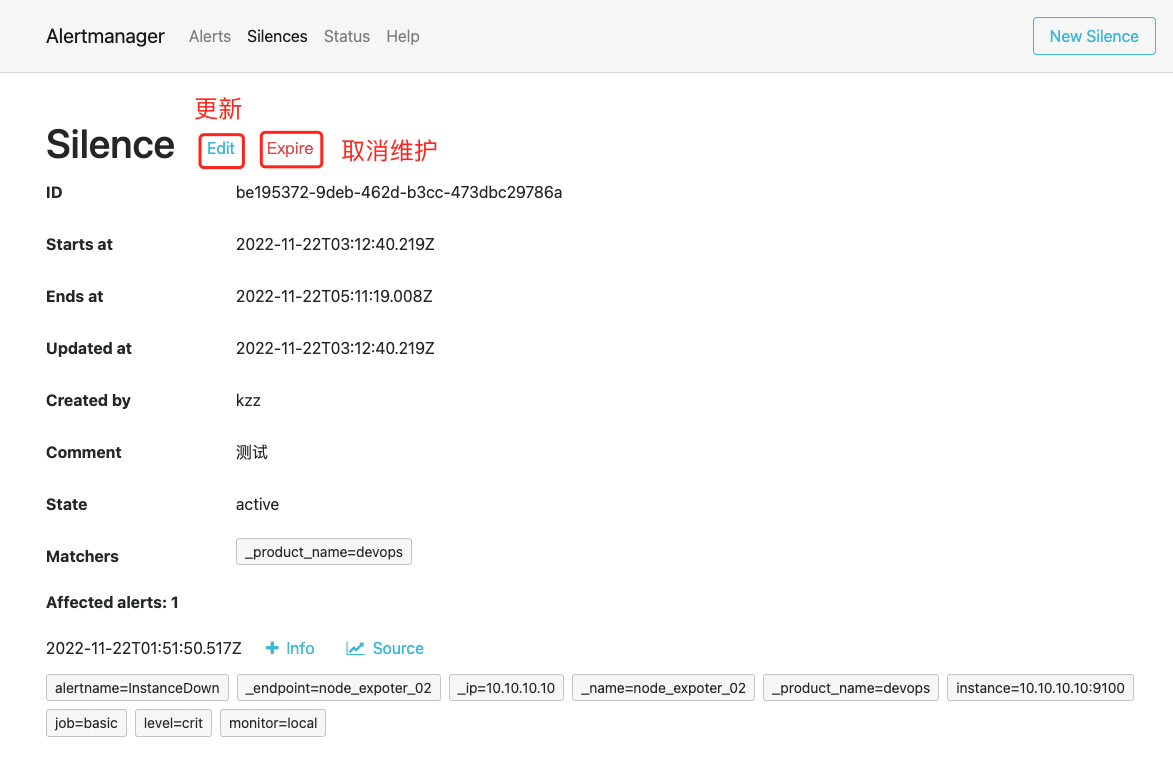Click the ID field label
The image size is (1173, 768).
pyautogui.click(x=54, y=193)
